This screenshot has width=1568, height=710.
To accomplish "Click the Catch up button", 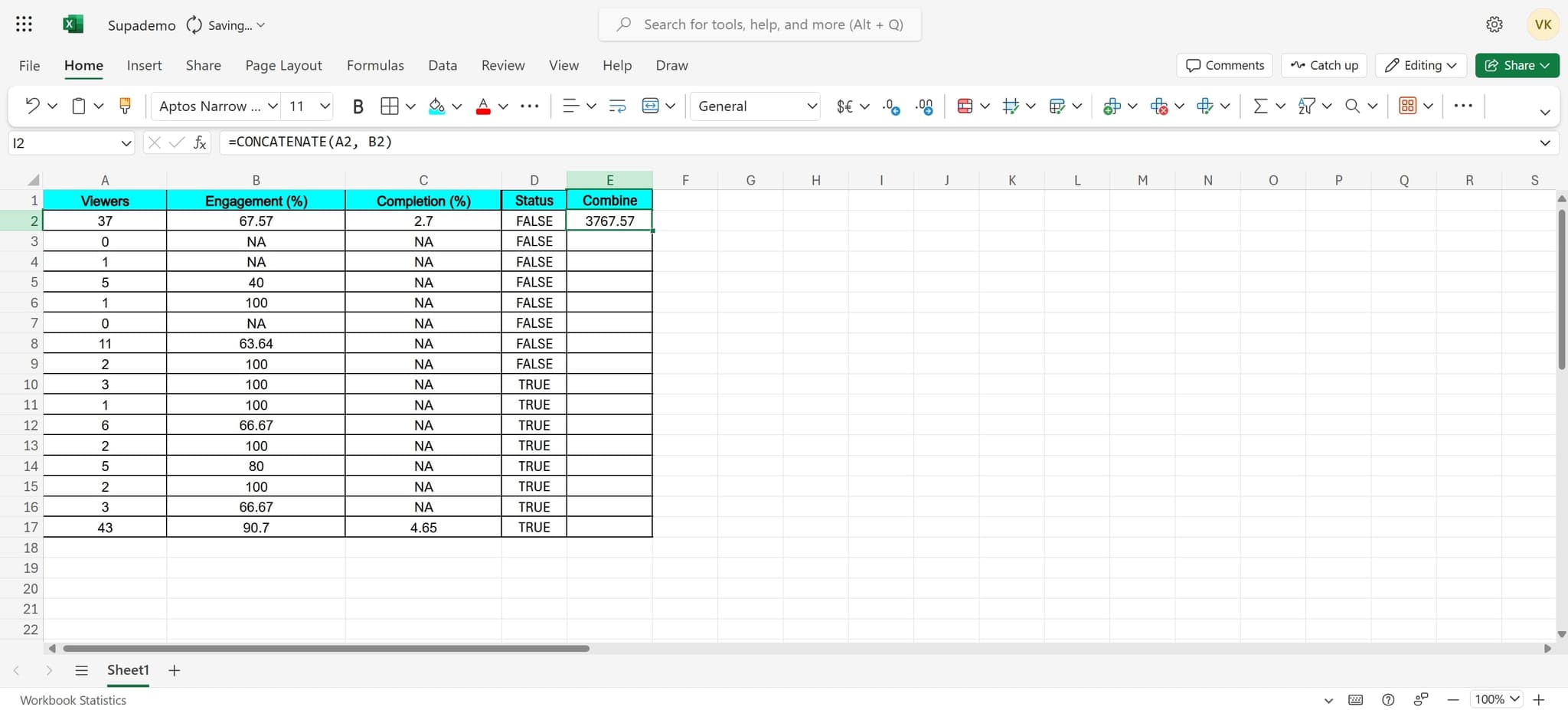I will pyautogui.click(x=1324, y=65).
